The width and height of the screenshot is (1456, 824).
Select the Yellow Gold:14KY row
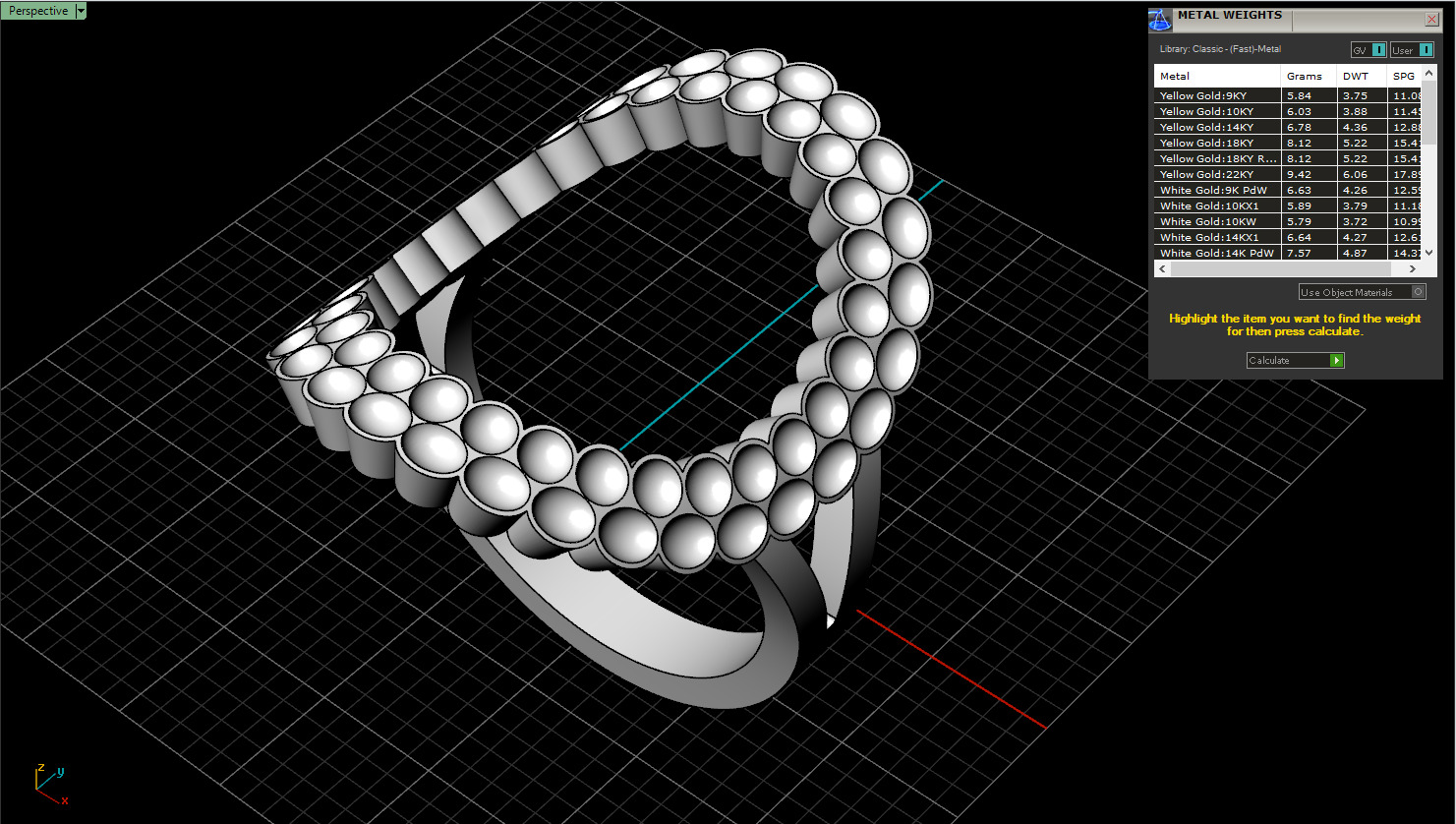tap(1288, 127)
